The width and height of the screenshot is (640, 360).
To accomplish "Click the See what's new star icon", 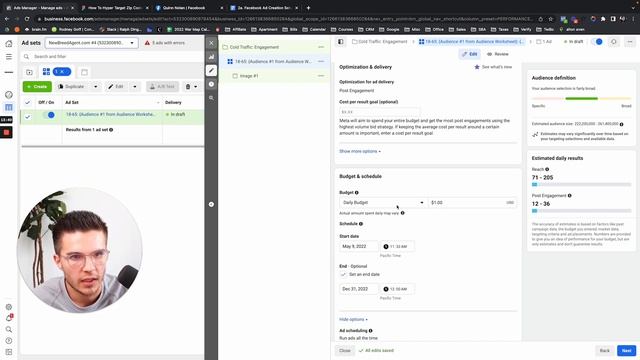I will (477, 67).
